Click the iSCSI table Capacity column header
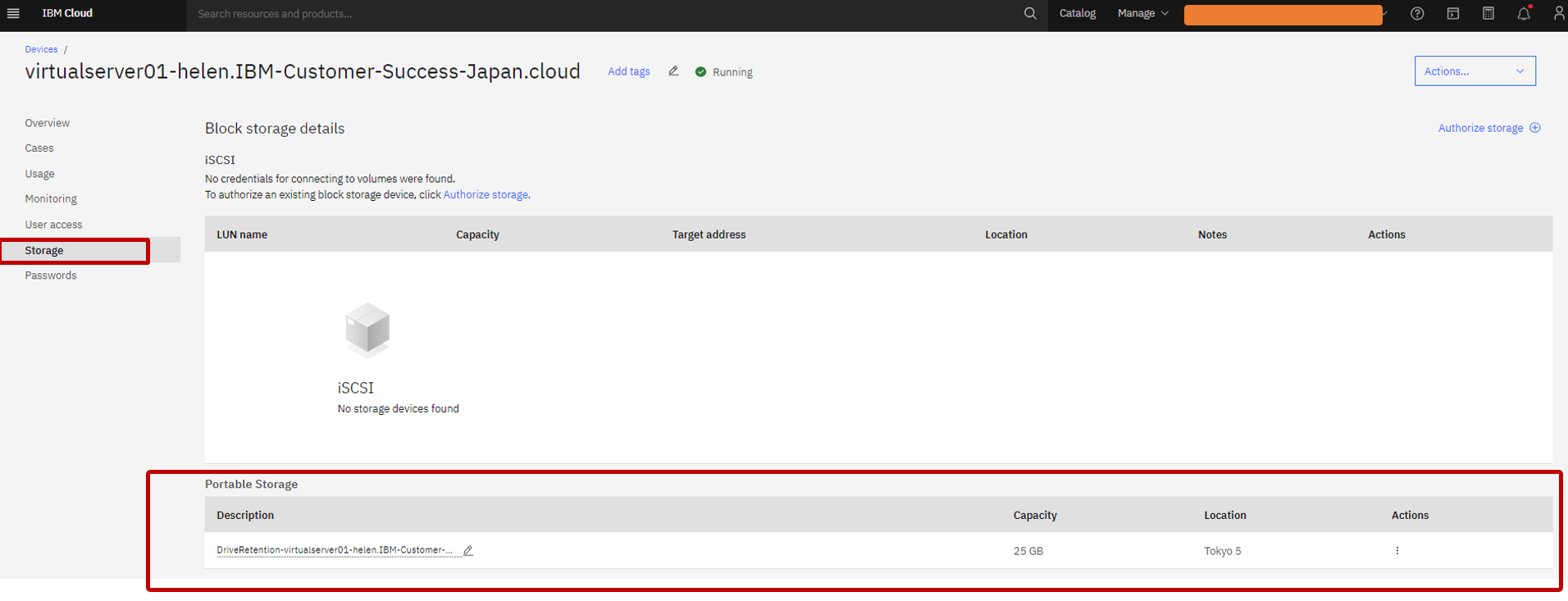The width and height of the screenshot is (1568, 601). tap(477, 234)
